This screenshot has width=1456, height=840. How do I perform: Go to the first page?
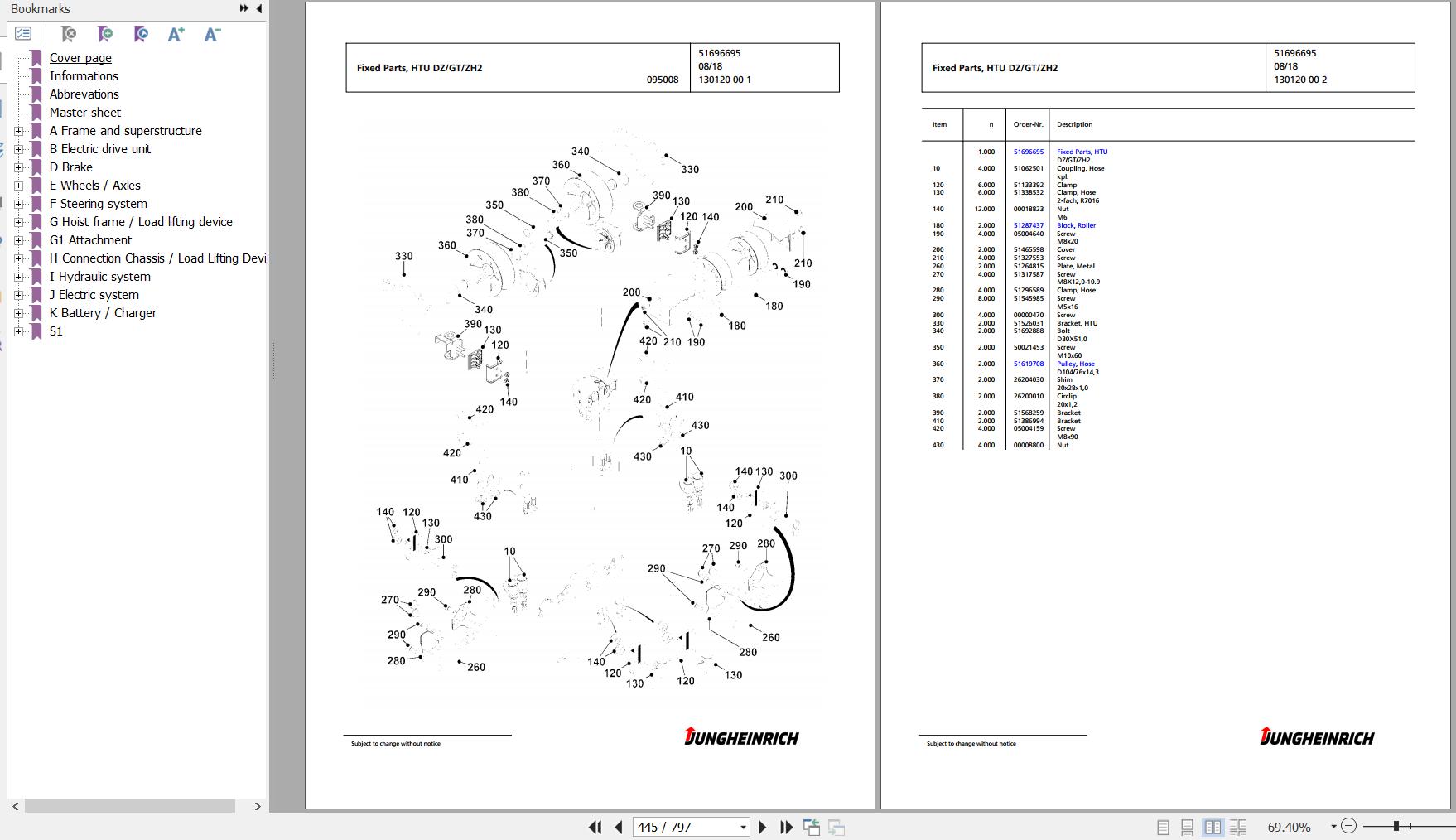(595, 827)
